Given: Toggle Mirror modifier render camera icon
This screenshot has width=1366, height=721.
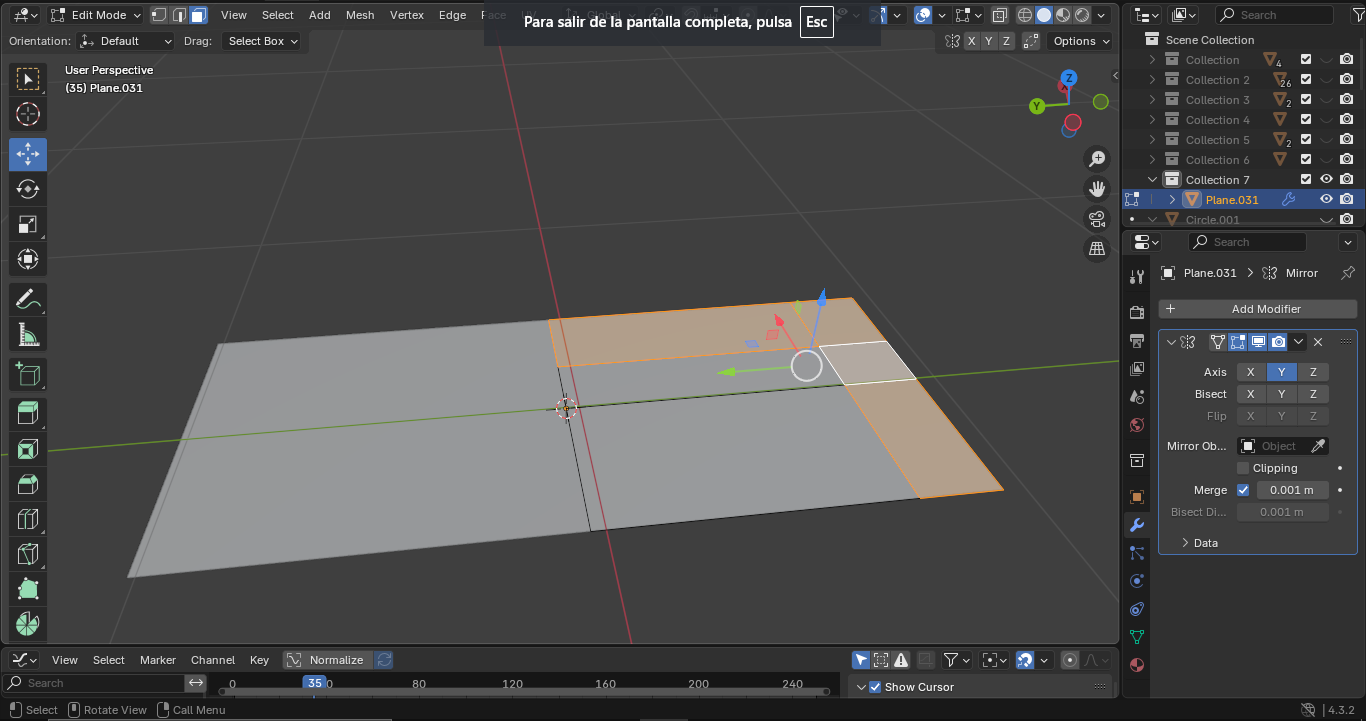Looking at the screenshot, I should click(x=1278, y=342).
